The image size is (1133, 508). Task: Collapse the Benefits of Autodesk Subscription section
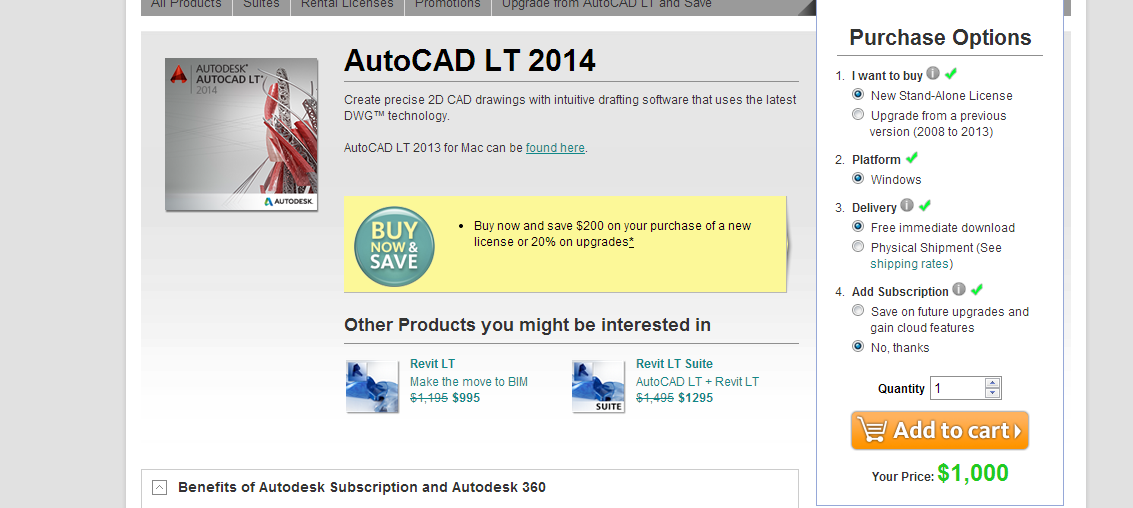(160, 487)
